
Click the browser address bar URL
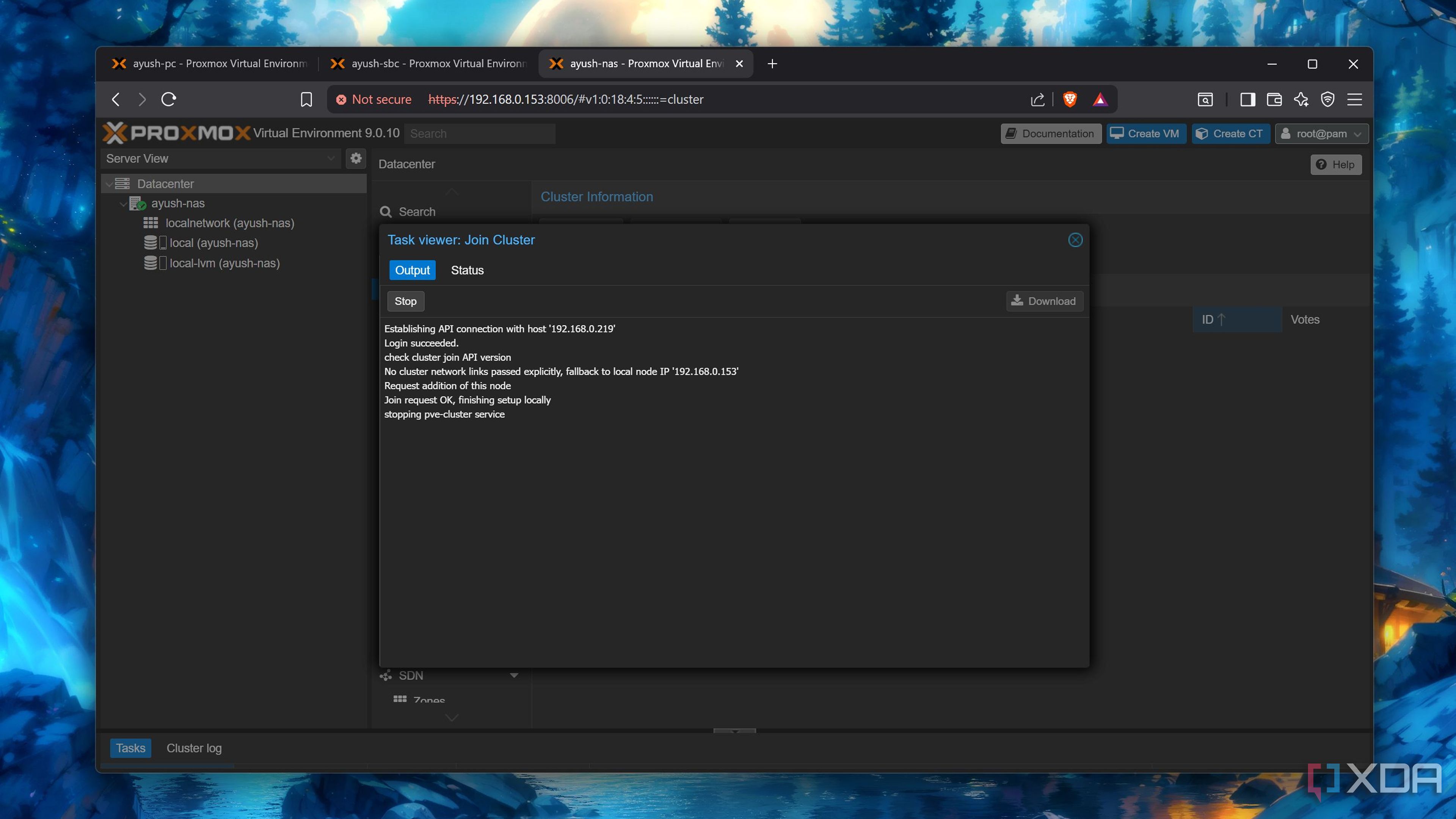click(566, 99)
